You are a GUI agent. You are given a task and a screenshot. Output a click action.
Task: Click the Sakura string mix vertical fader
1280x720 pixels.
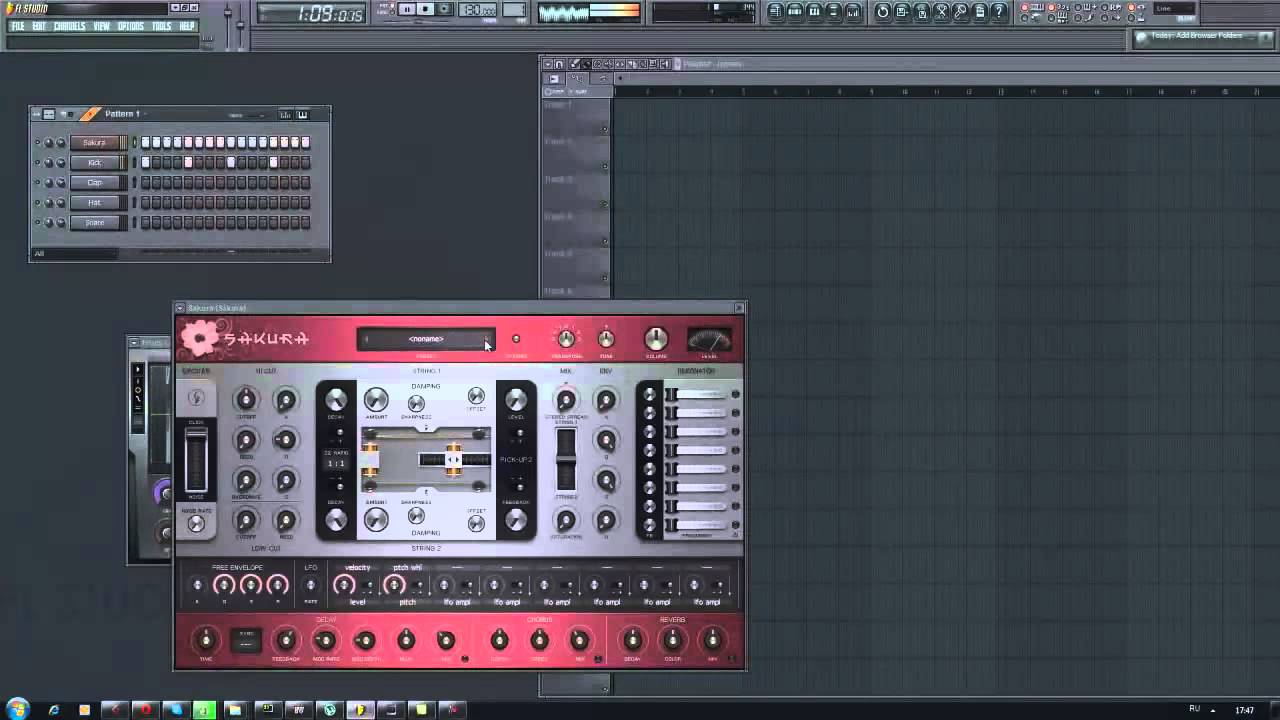click(566, 460)
